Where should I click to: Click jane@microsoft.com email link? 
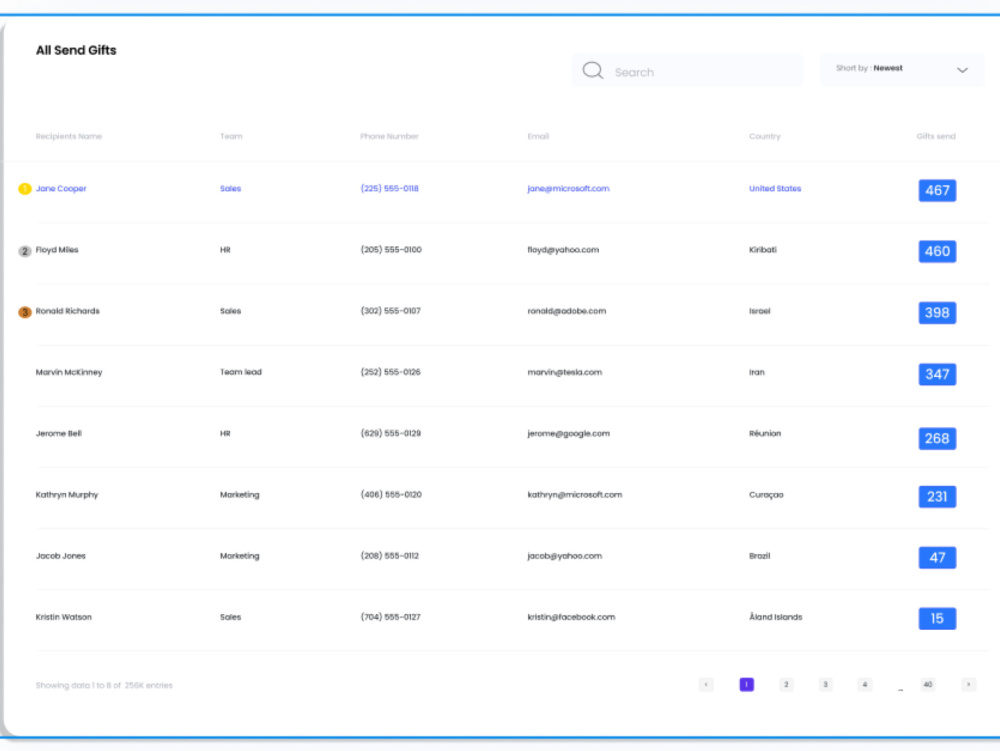coord(568,189)
